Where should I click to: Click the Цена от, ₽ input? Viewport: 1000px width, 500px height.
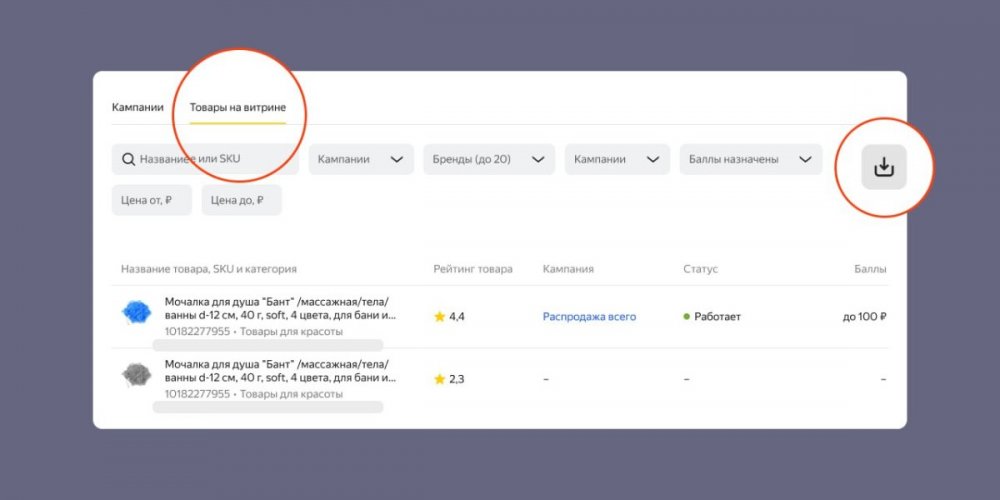point(151,200)
